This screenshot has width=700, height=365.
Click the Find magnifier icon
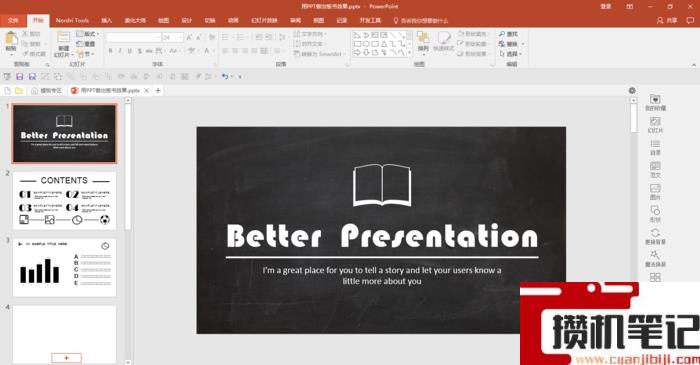pyautogui.click(x=502, y=34)
